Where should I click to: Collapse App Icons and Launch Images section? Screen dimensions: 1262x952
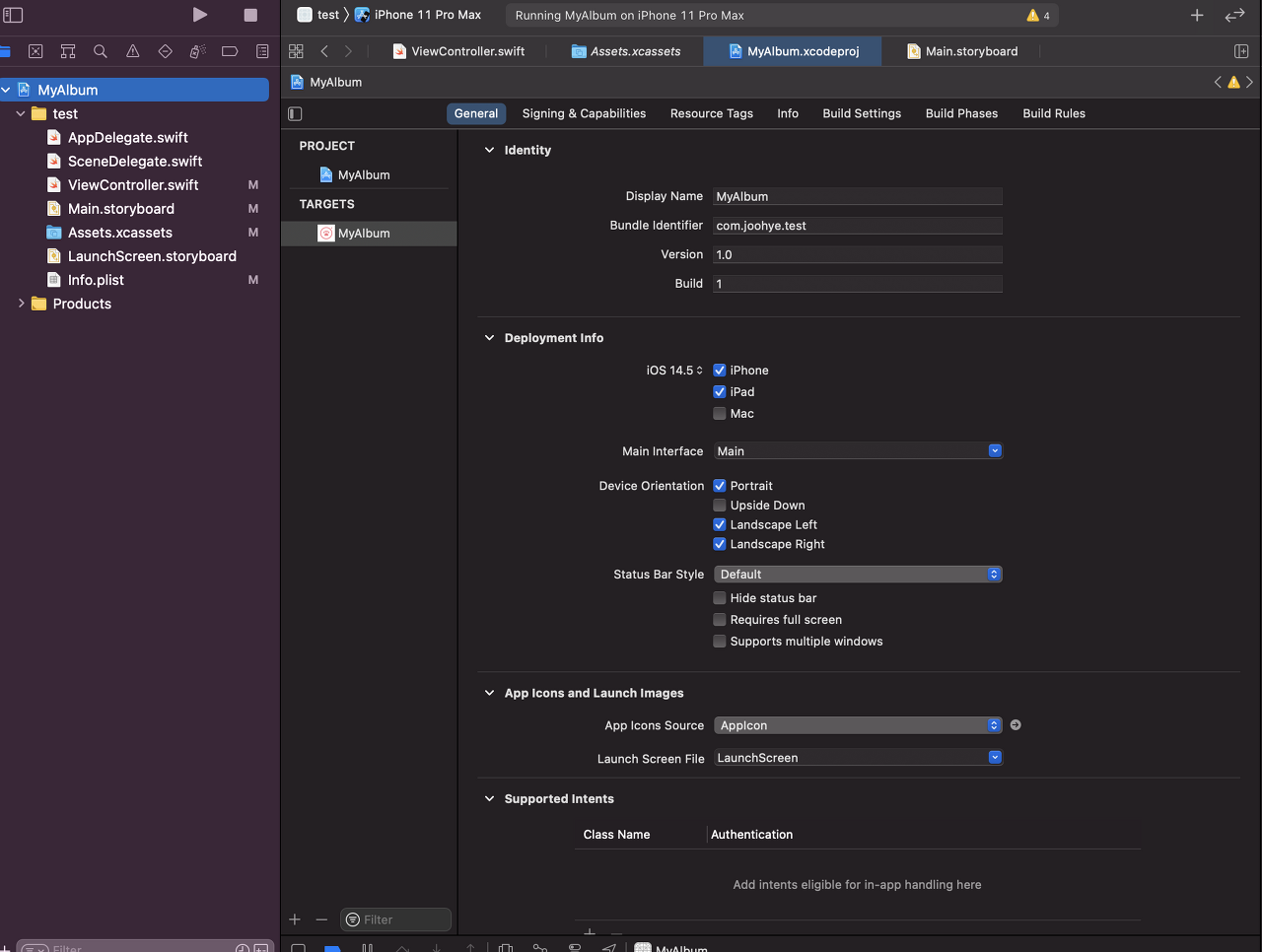tap(489, 693)
